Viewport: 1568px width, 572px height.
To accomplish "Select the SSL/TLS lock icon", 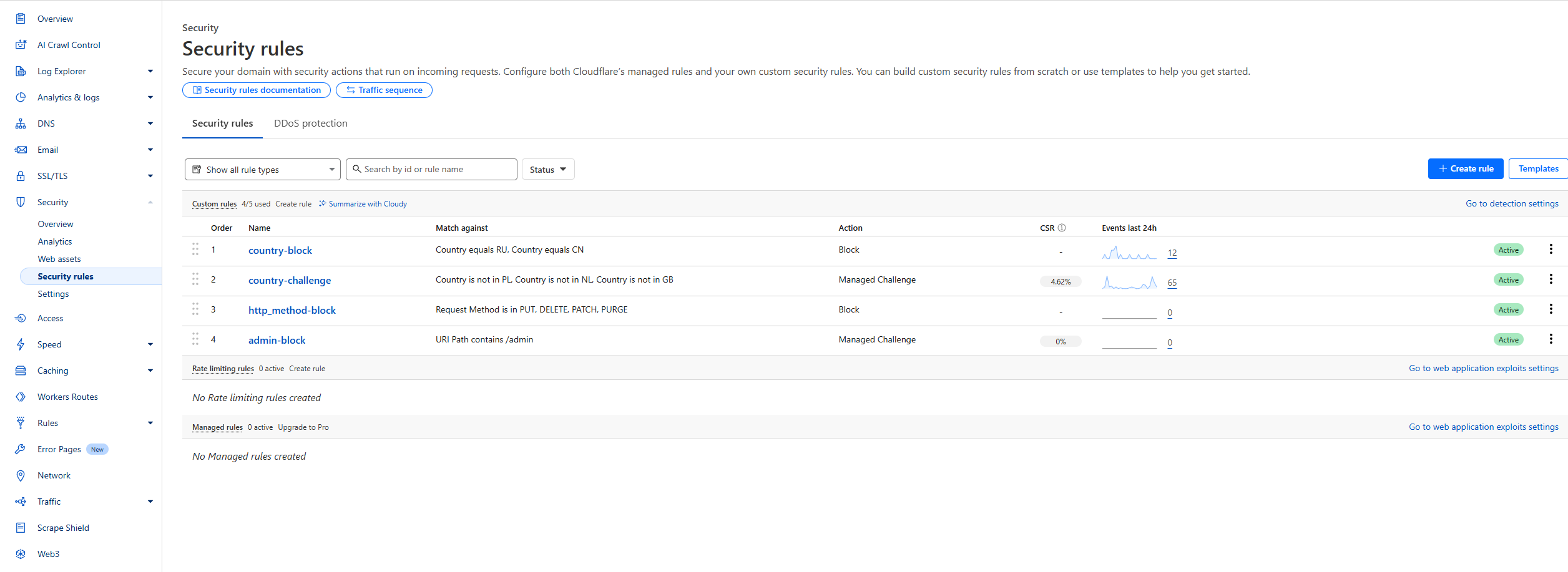I will pos(21,175).
